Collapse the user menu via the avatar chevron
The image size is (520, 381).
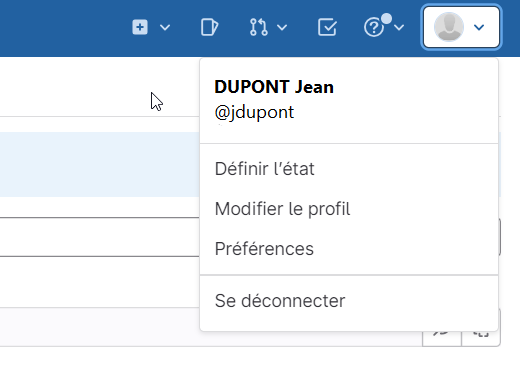(479, 27)
